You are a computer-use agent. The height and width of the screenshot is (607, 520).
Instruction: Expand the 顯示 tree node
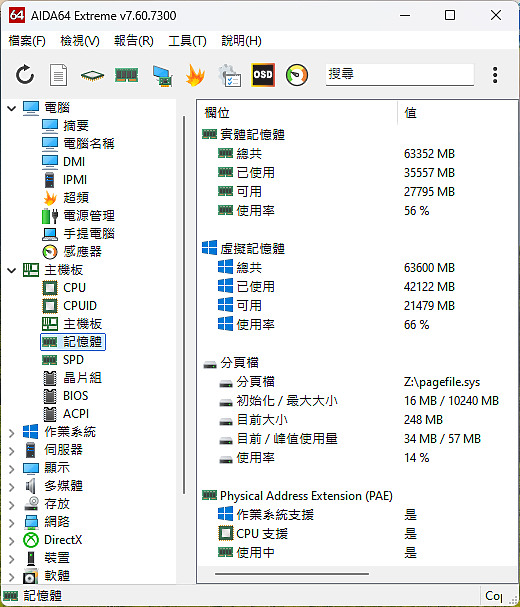click(x=12, y=469)
